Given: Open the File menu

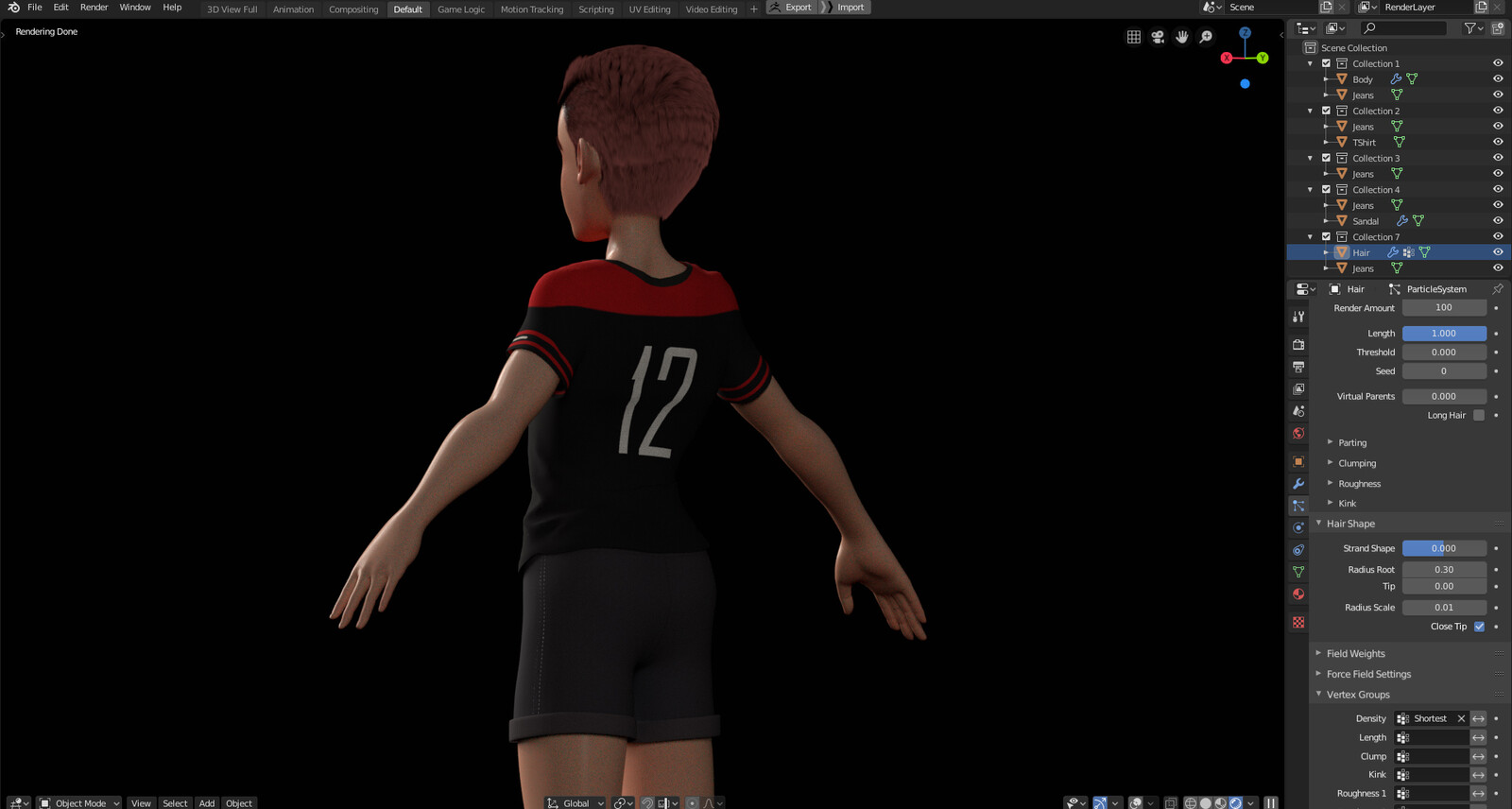Looking at the screenshot, I should pyautogui.click(x=35, y=8).
